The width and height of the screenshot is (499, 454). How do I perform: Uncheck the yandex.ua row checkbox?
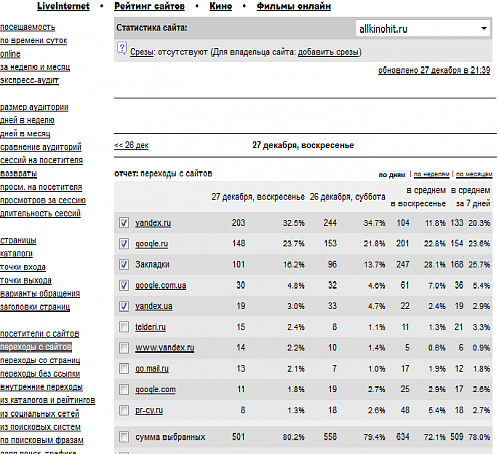click(x=124, y=306)
